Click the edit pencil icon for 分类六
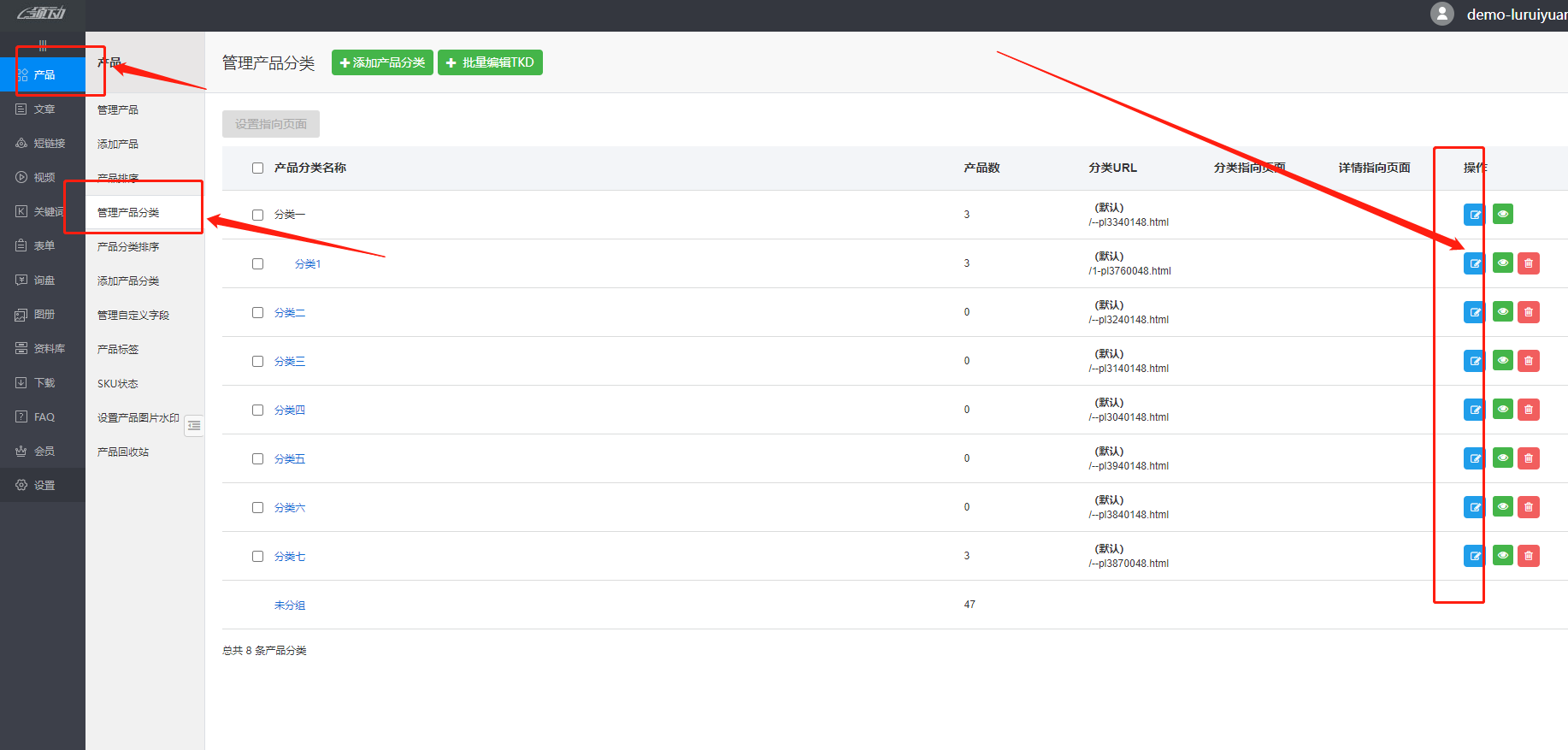 coord(1474,507)
